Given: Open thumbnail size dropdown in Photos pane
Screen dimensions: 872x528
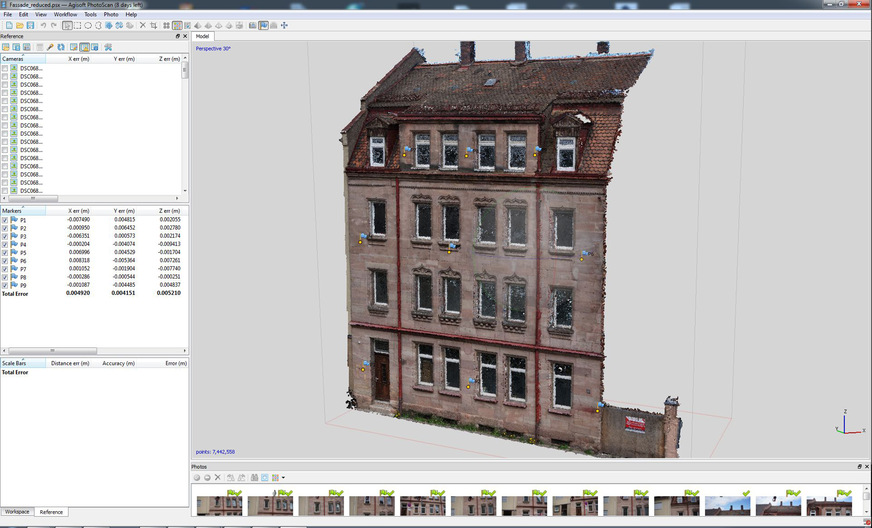Looking at the screenshot, I should 283,477.
